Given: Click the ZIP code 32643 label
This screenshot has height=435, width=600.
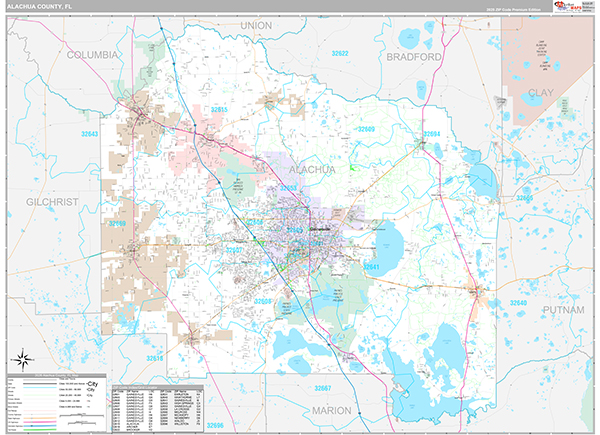Looking at the screenshot, I should 90,133.
